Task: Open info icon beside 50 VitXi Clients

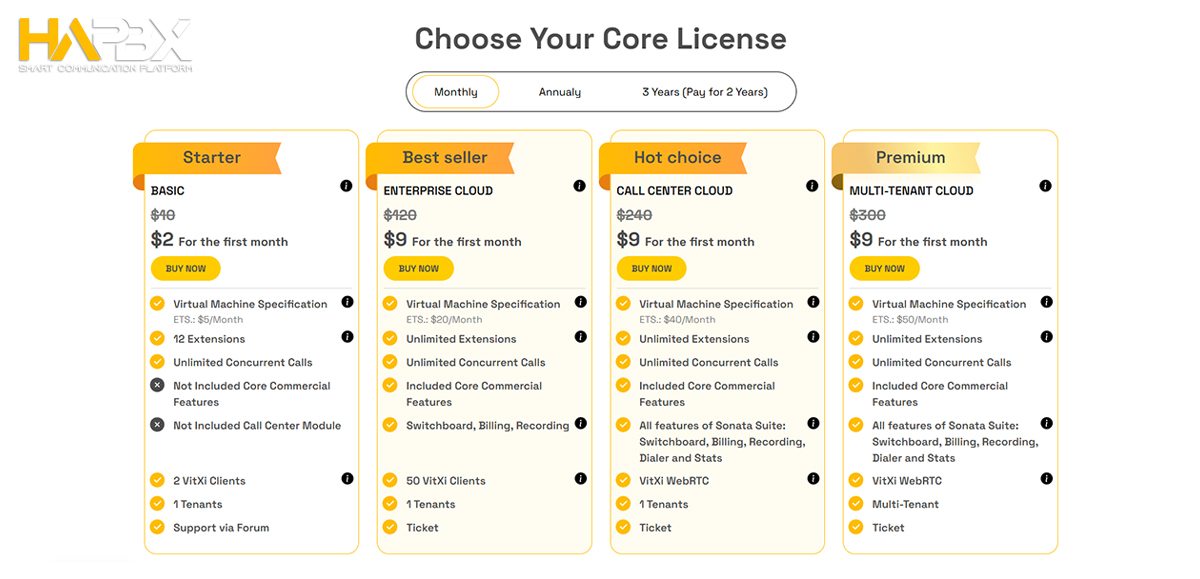Action: tap(580, 479)
